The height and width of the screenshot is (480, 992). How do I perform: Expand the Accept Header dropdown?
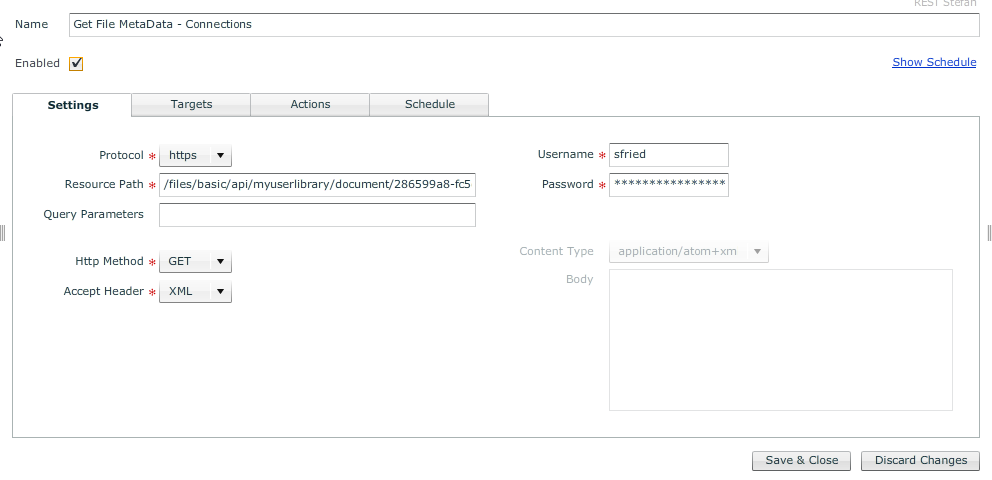pos(196,292)
